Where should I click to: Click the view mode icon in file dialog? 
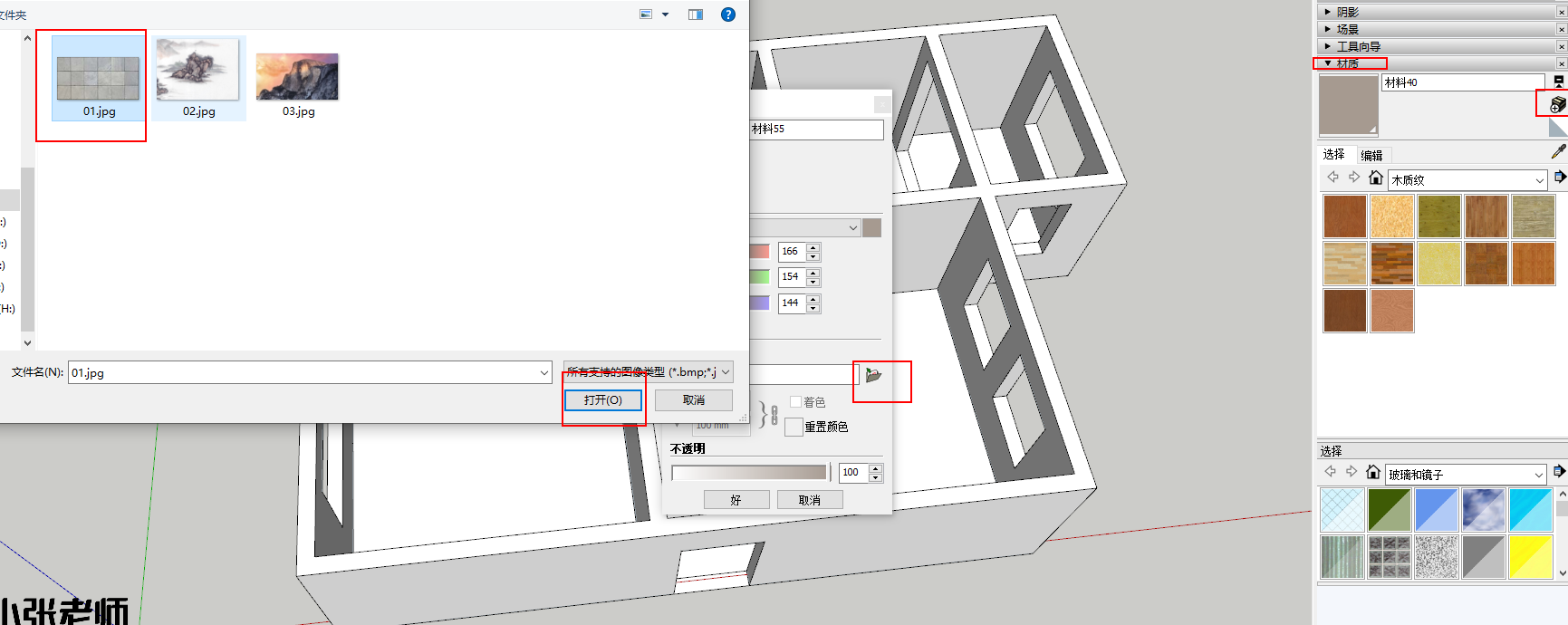(646, 14)
